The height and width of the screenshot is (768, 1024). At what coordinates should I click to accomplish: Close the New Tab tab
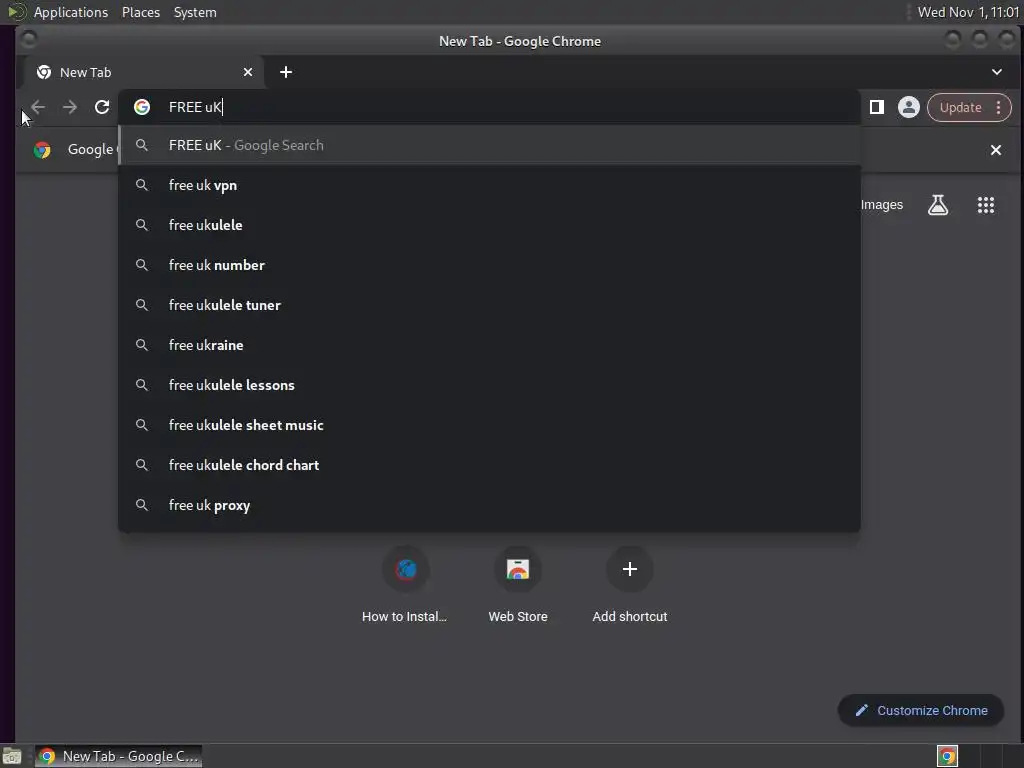coord(248,72)
